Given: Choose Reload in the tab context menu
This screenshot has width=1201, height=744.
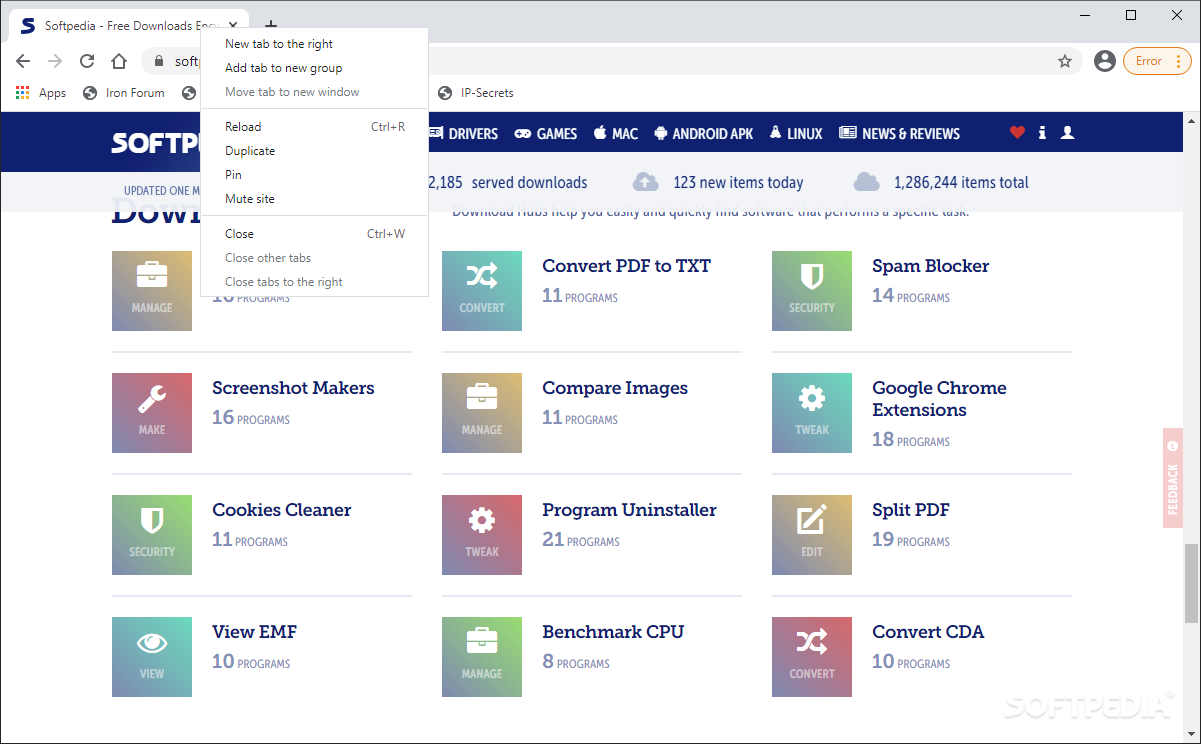Looking at the screenshot, I should (x=314, y=127).
